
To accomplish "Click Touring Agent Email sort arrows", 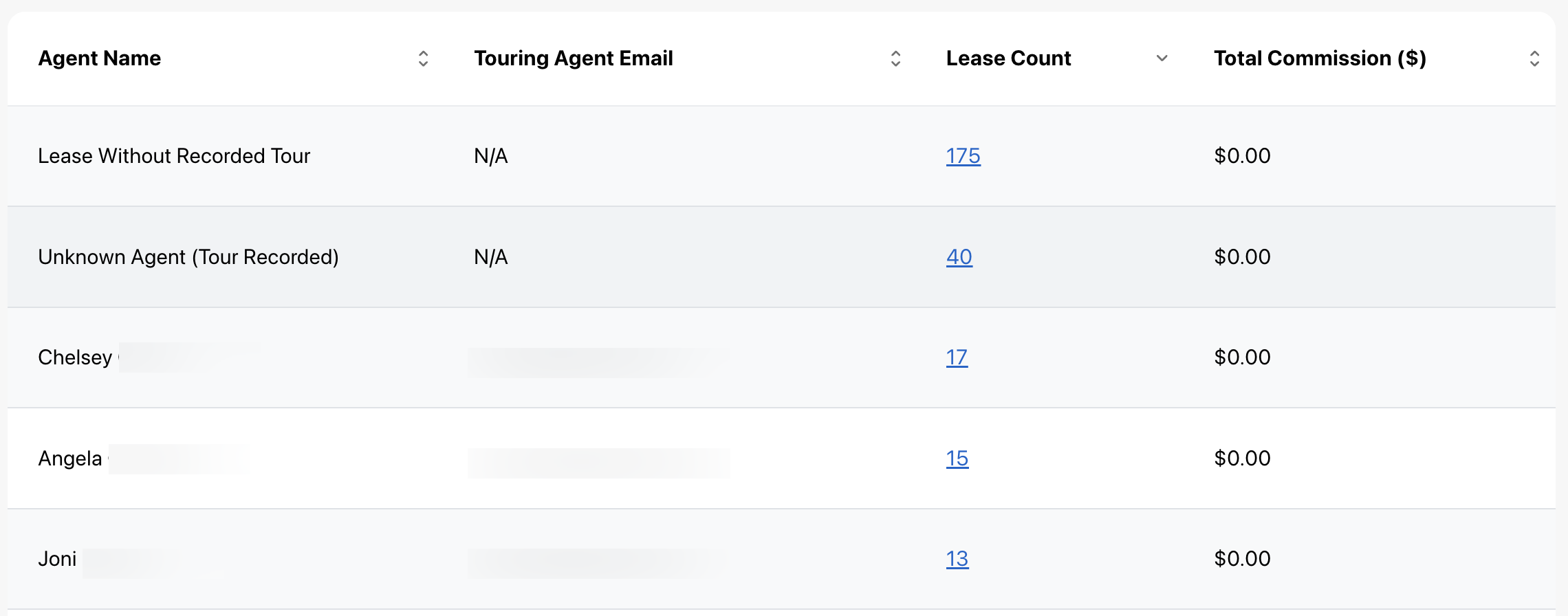I will tap(895, 58).
